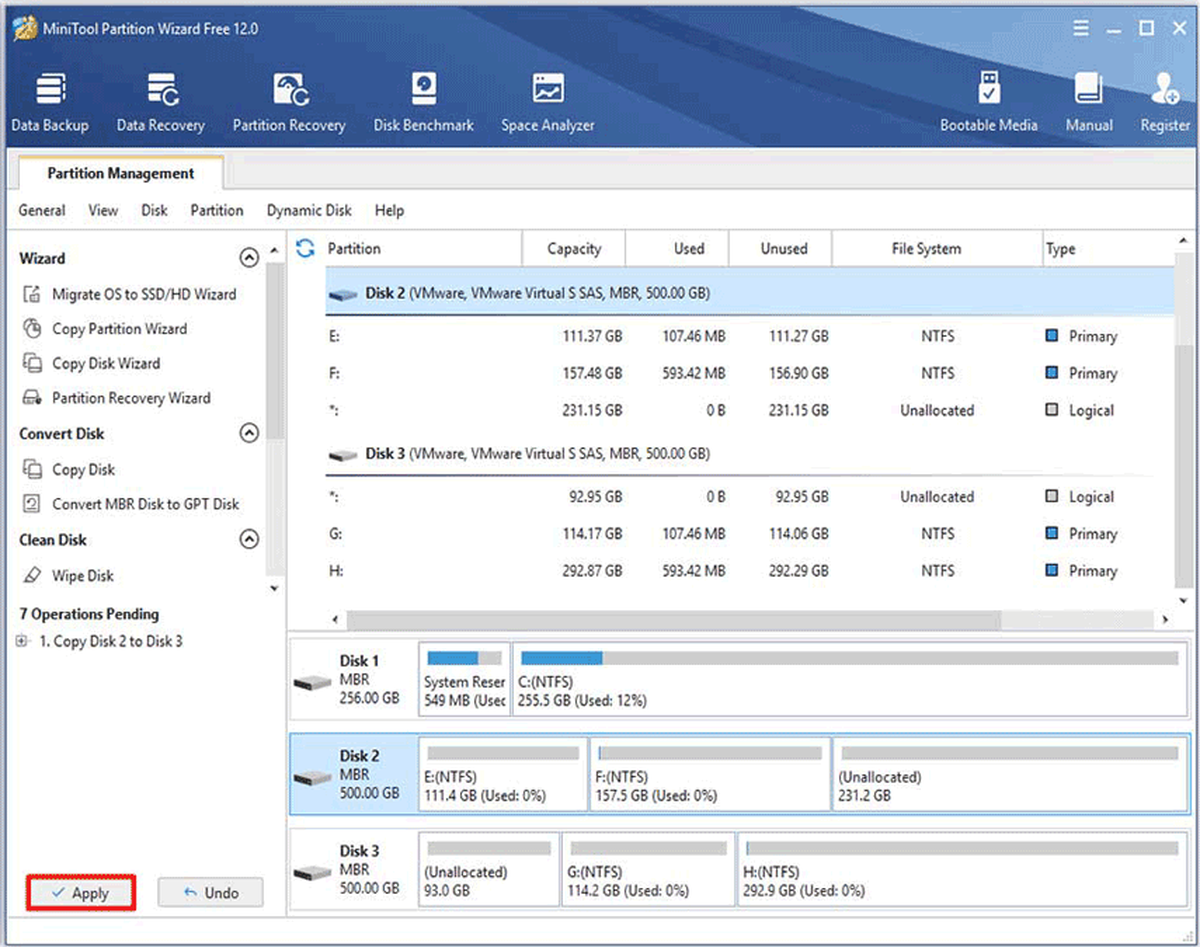Open the Manual
This screenshot has width=1200, height=947.
click(x=1089, y=102)
